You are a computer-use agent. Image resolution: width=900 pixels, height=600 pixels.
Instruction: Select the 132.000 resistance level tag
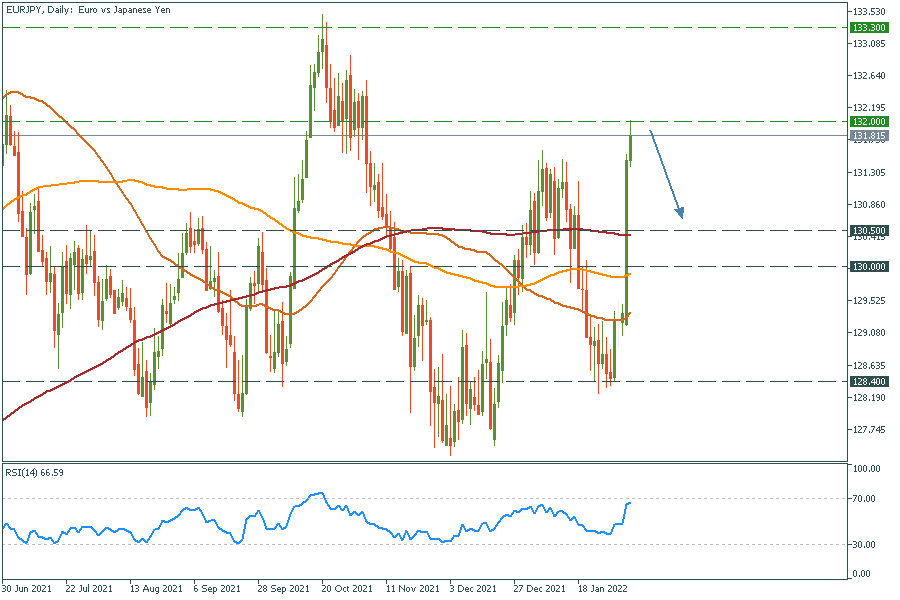[x=868, y=121]
